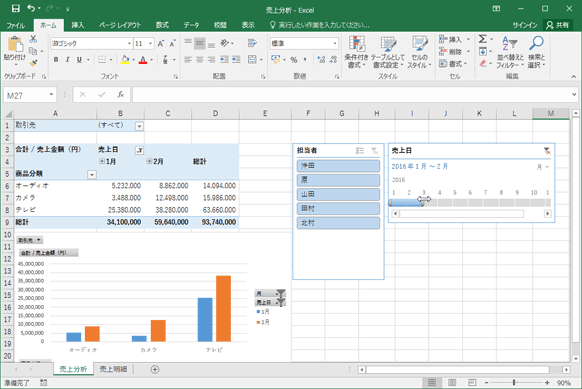Image resolution: width=582 pixels, height=389 pixels.
Task: Open the timeline 月 level dropdown
Action: pyautogui.click(x=543, y=167)
